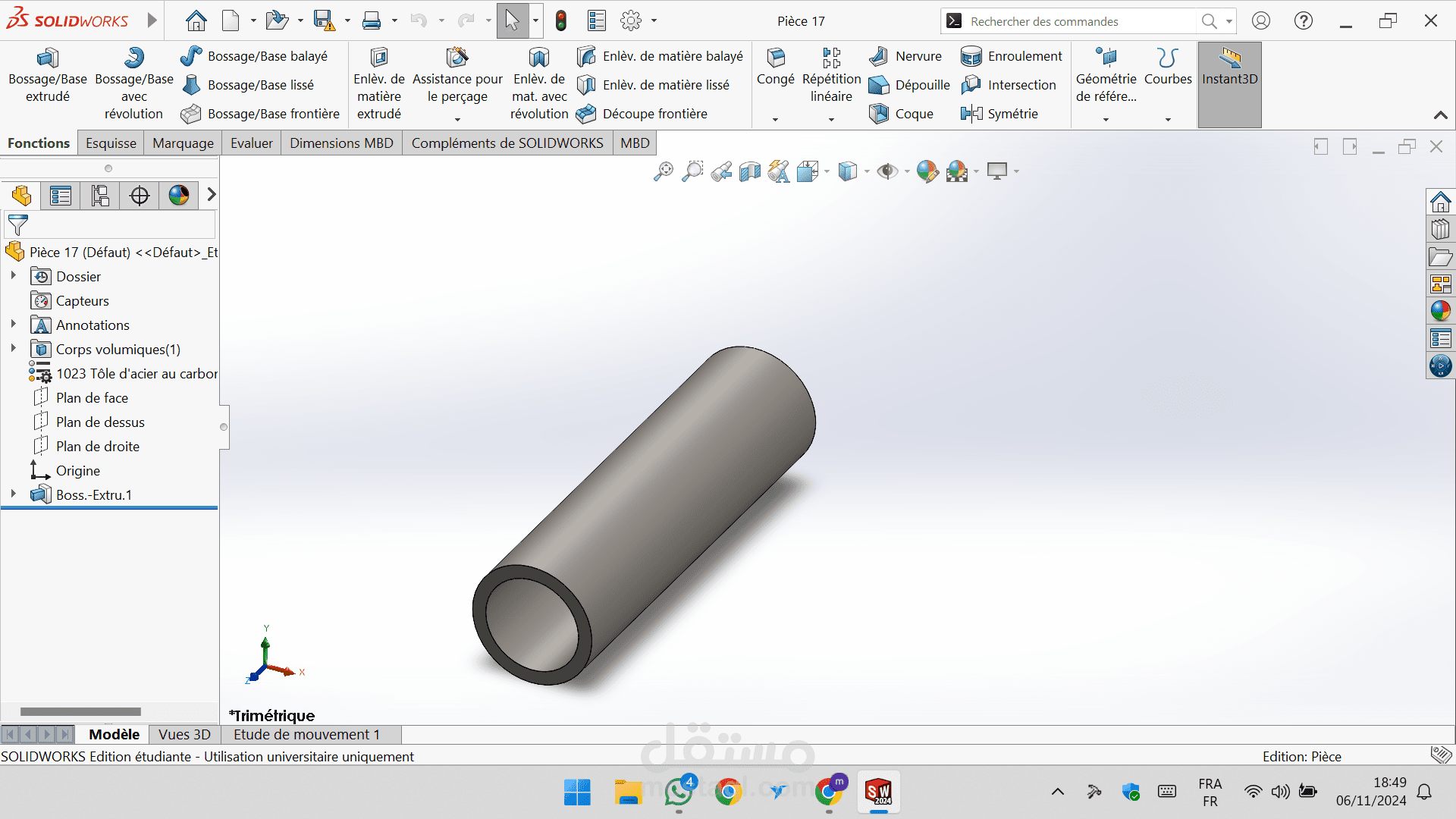Open WhatsApp from the Windows taskbar
This screenshot has width=1456, height=819.
point(678,792)
